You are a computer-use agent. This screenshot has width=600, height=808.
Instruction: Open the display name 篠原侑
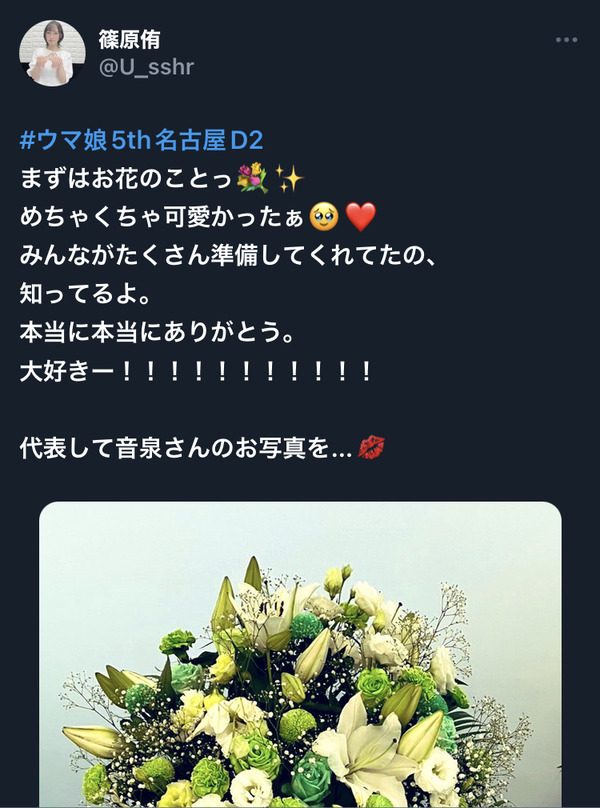click(129, 39)
